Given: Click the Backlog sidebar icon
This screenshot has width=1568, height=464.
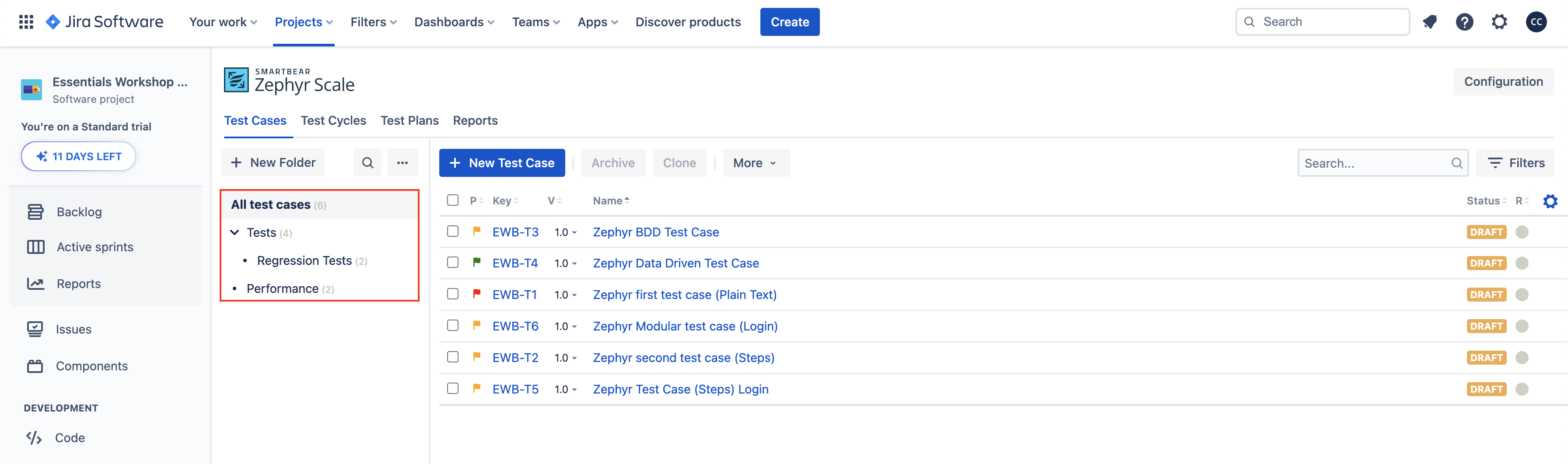Looking at the screenshot, I should pyautogui.click(x=35, y=212).
